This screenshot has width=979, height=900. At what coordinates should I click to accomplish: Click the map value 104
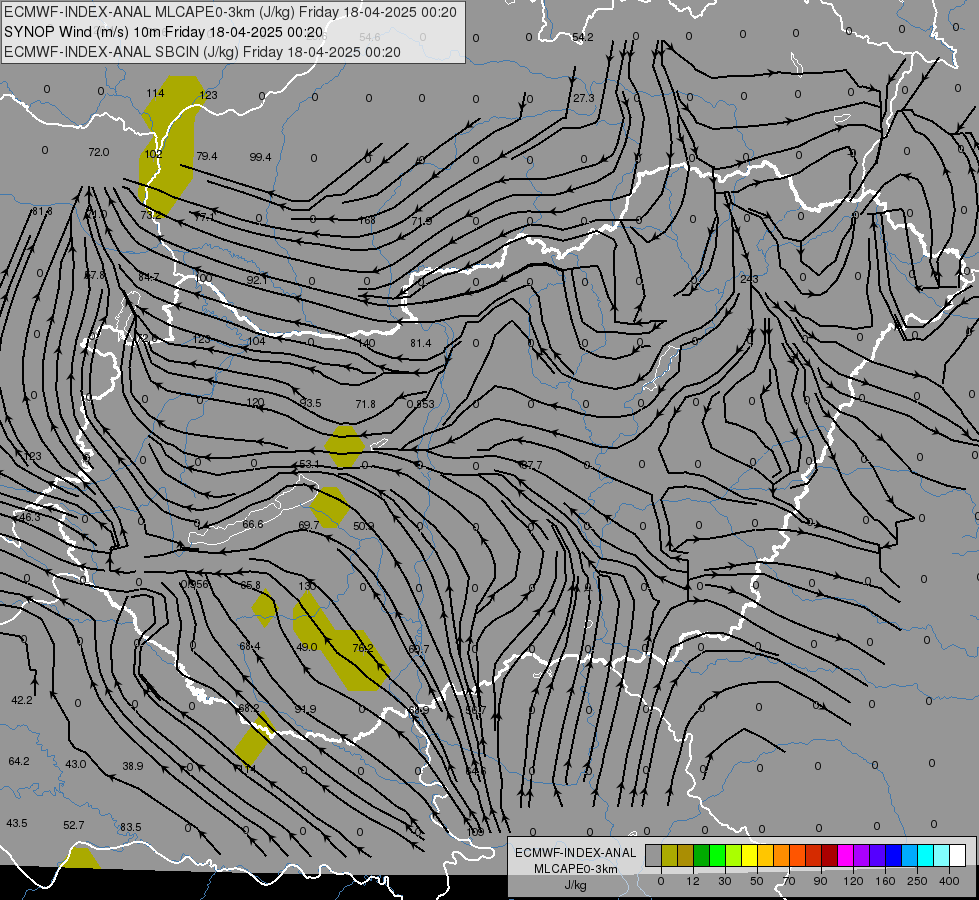pos(257,340)
